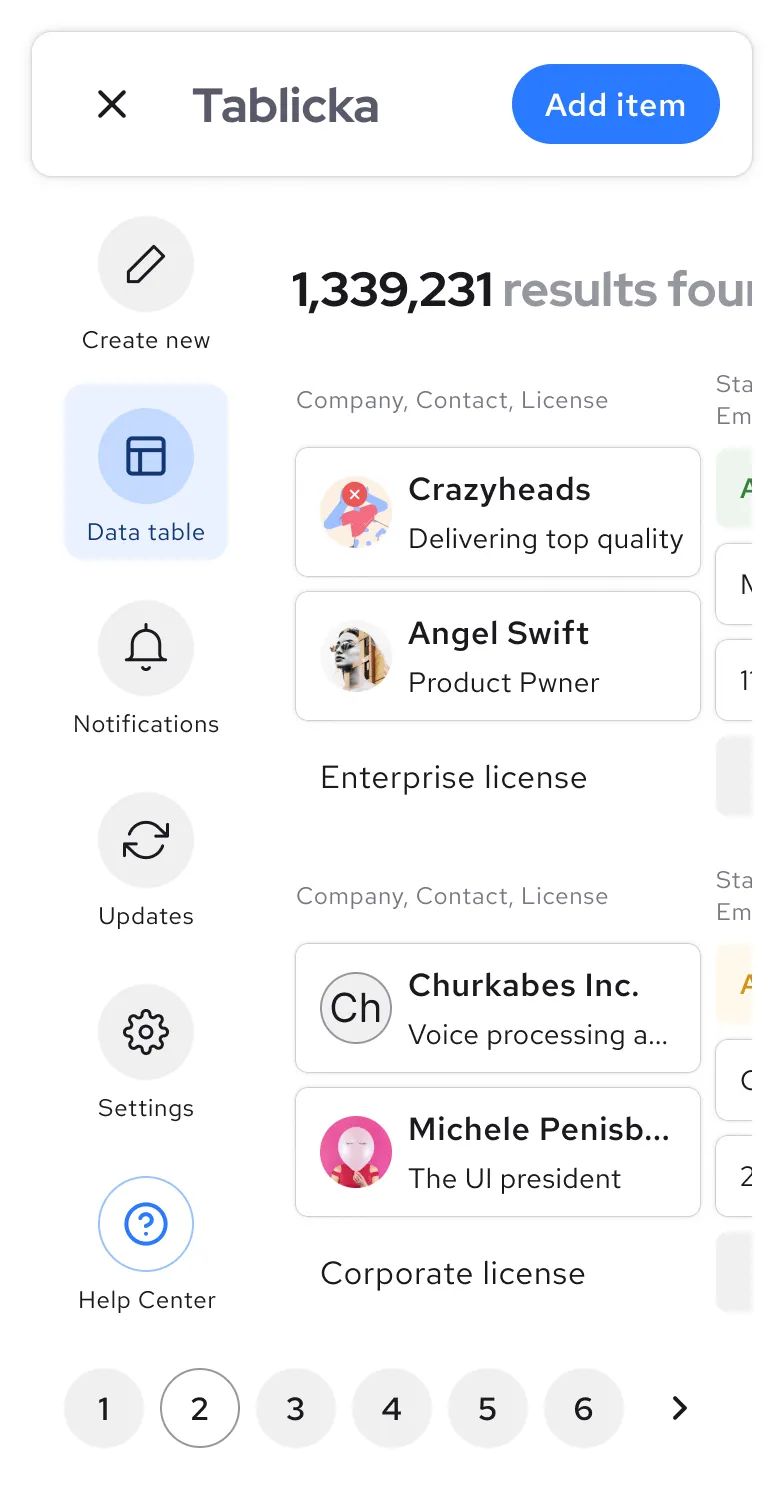Select page 3 in pagination
This screenshot has height=1504, width=784.
tap(296, 1408)
